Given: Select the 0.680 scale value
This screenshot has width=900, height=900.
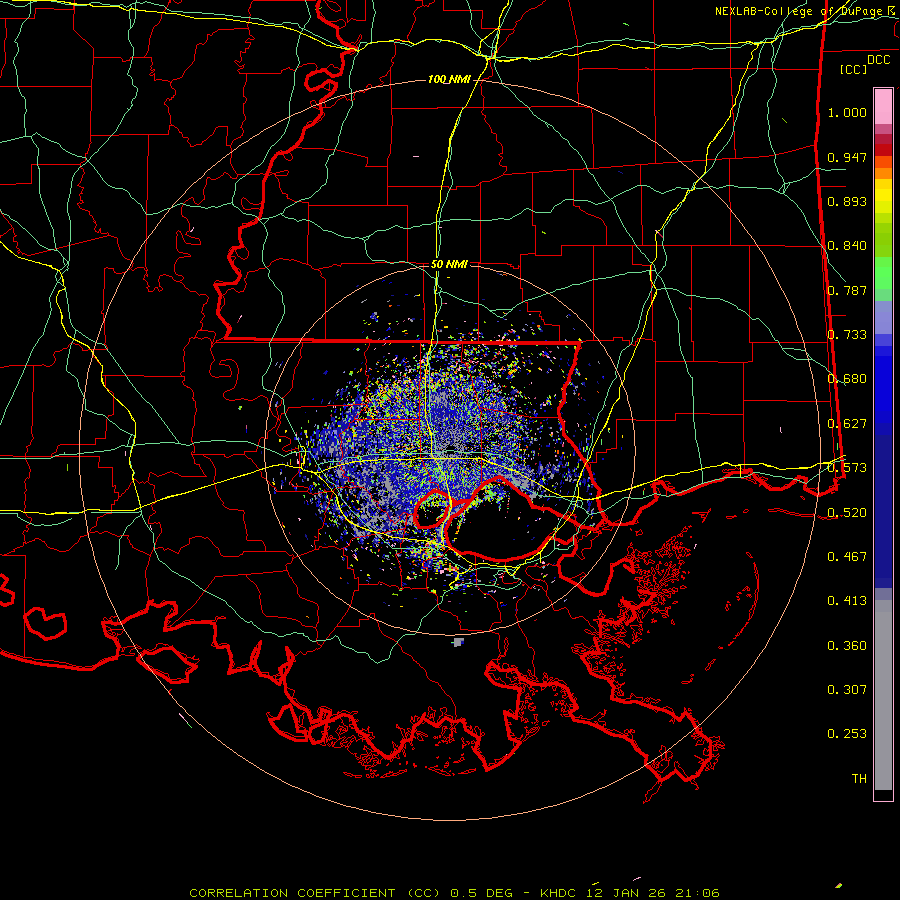Looking at the screenshot, I should (x=847, y=379).
